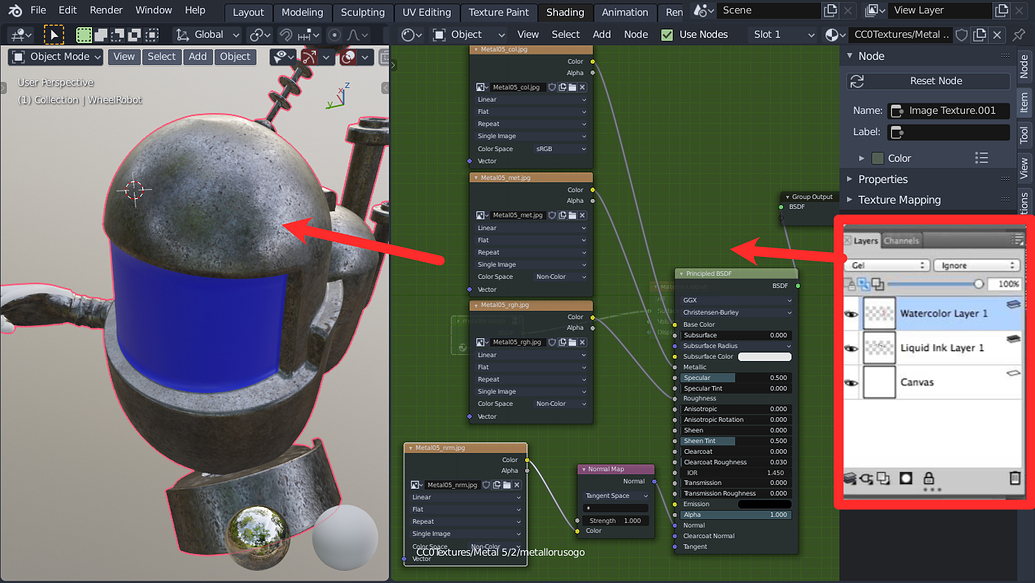Select the tweak cursor tool in the toolbar
The width and height of the screenshot is (1035, 583).
coord(53,34)
